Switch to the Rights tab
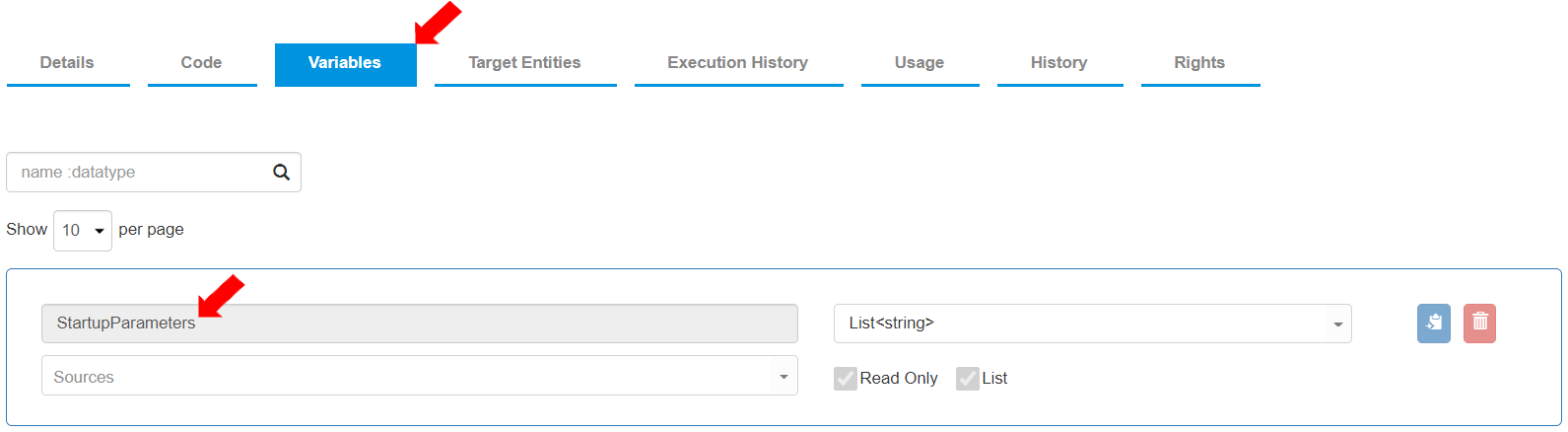 coord(1198,63)
